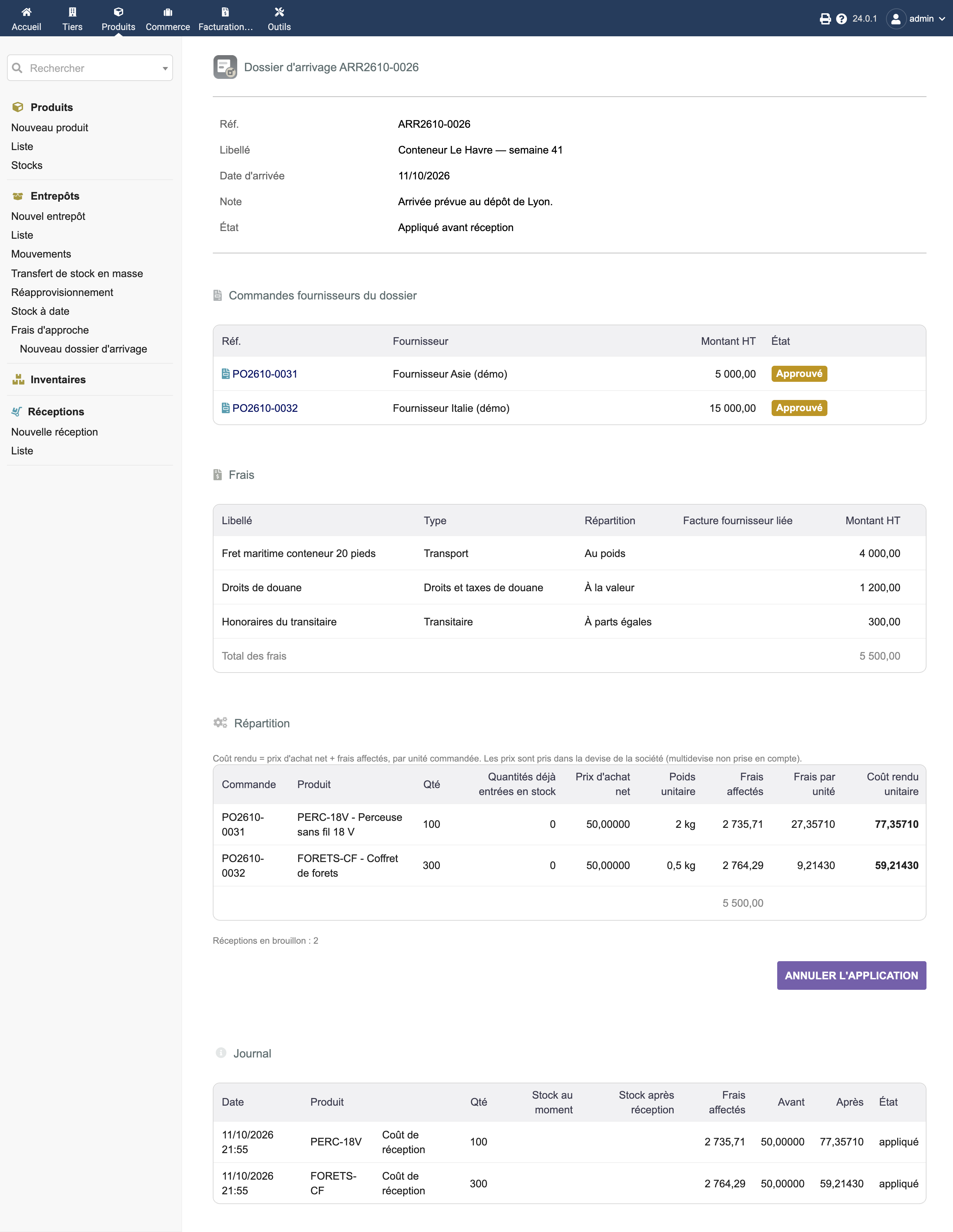Open order link PO2610-0031

pos(264,374)
